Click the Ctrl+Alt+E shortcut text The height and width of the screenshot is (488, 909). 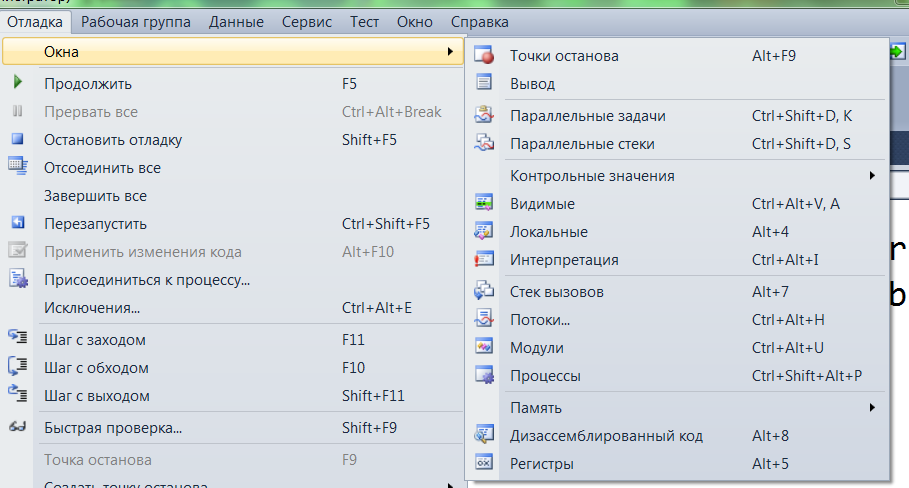click(377, 308)
